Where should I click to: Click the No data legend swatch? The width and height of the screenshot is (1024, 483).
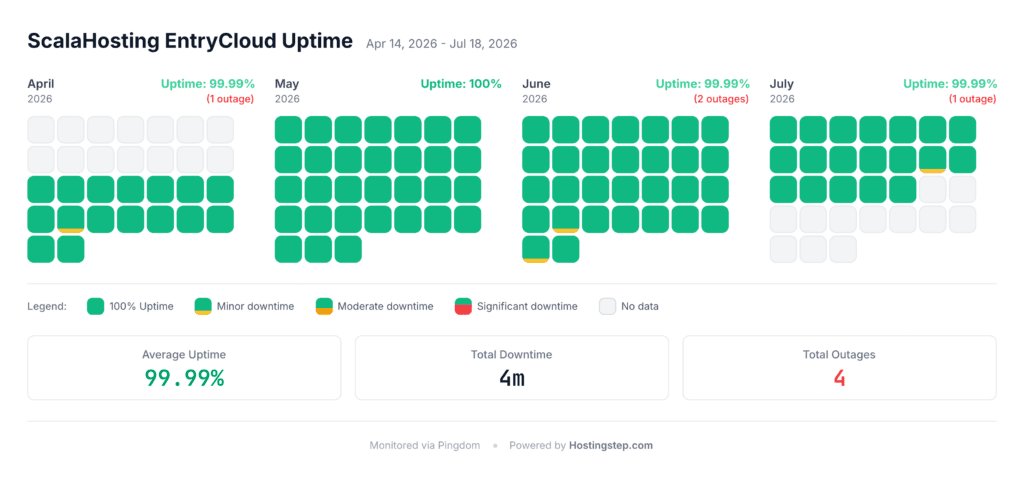[x=607, y=306]
